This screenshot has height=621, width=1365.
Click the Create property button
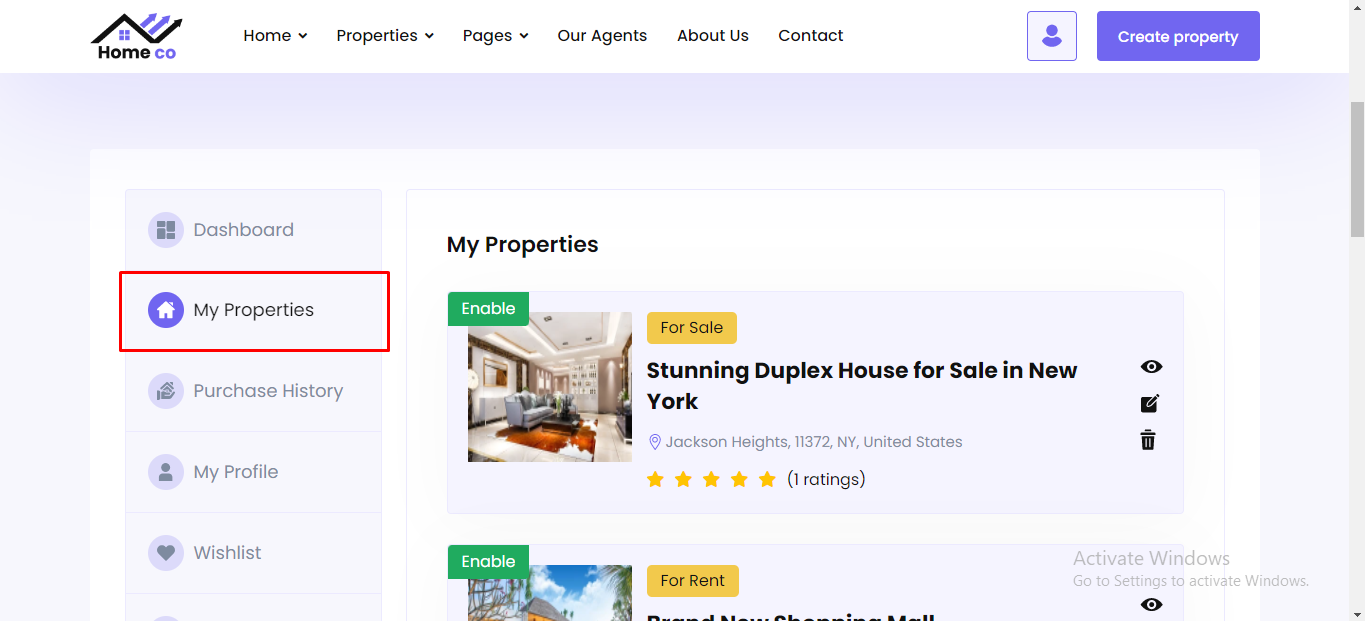click(x=1177, y=37)
